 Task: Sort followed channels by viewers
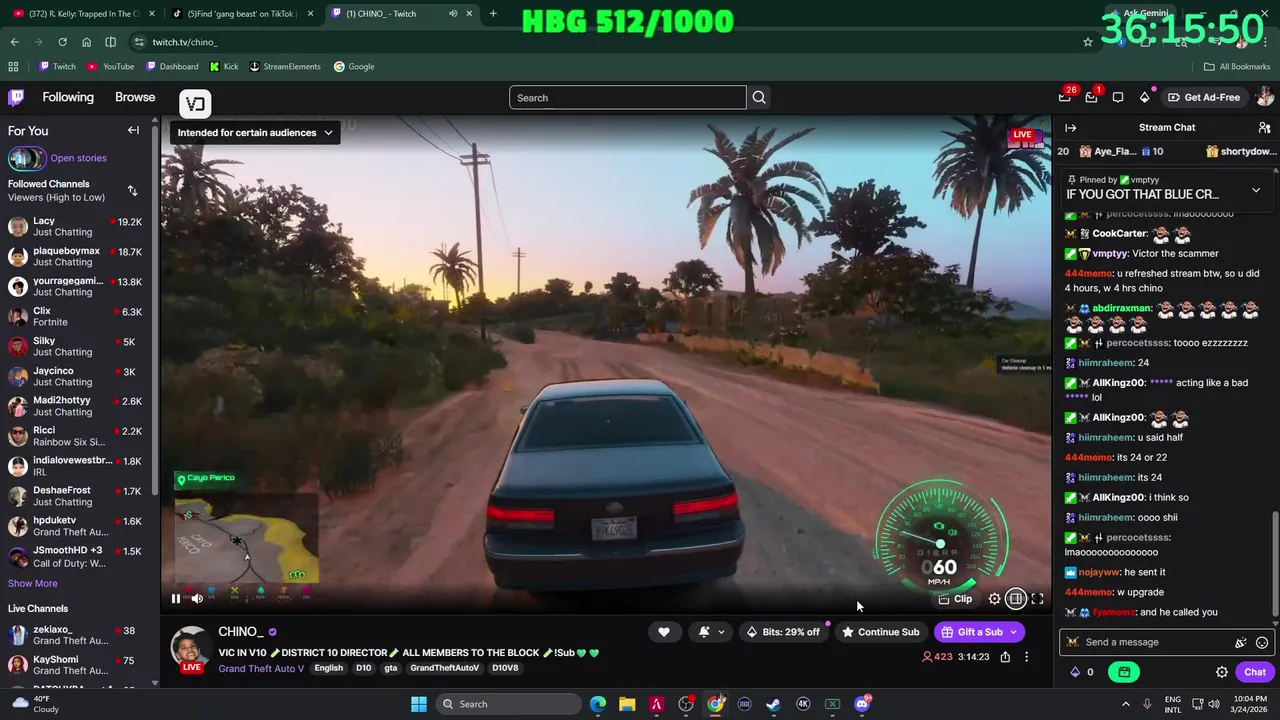click(132, 190)
